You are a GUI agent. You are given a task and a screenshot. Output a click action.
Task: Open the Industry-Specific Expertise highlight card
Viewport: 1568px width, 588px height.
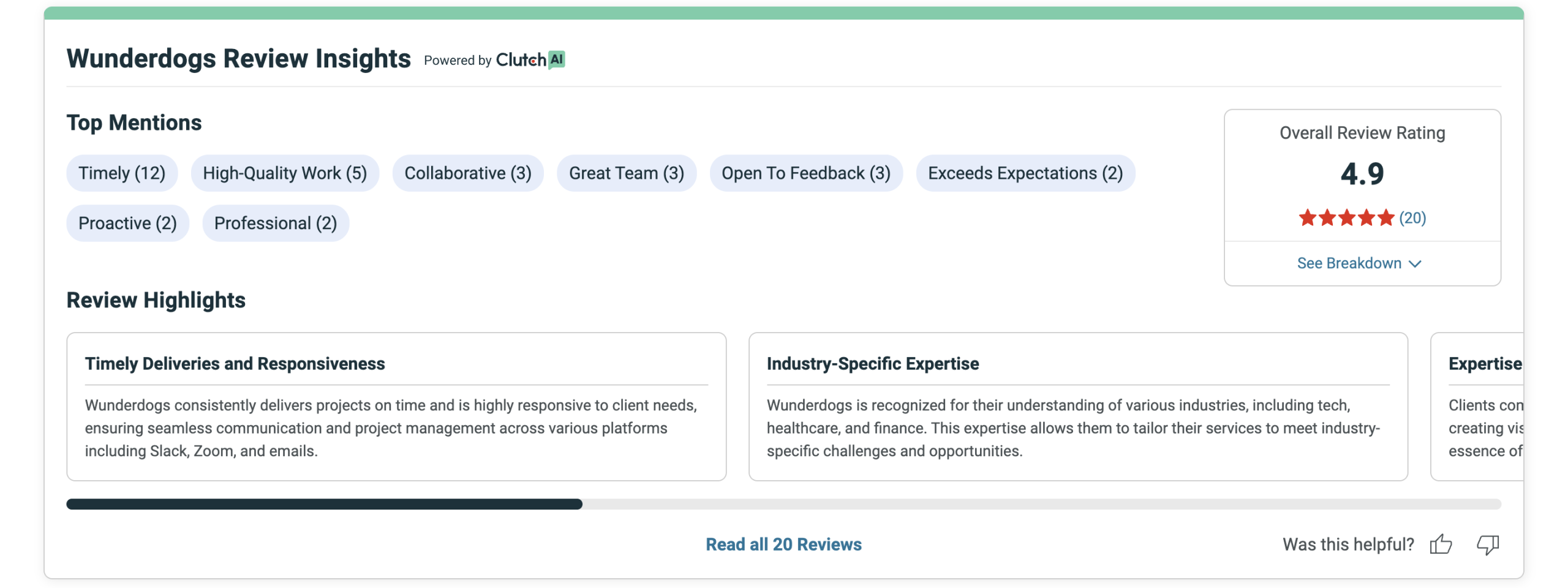(x=1078, y=407)
